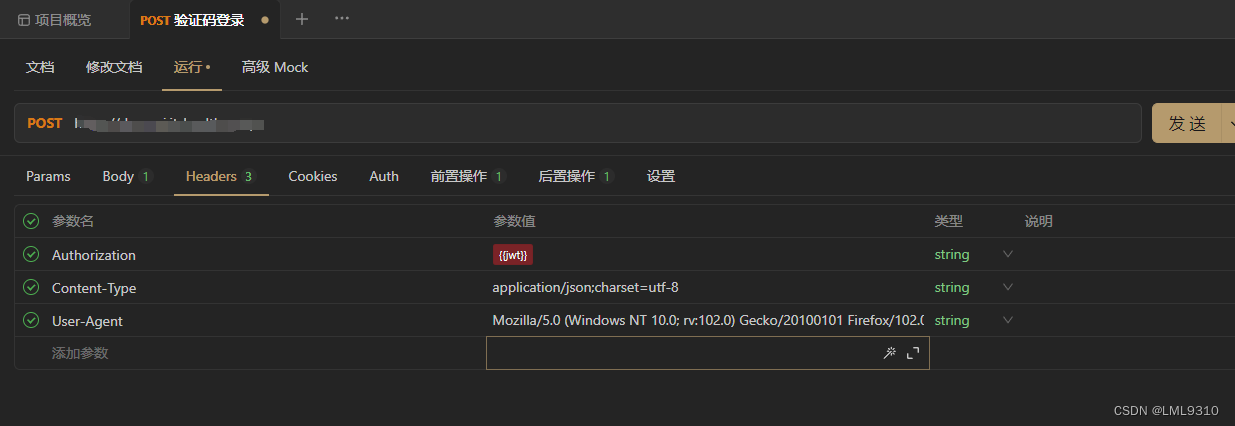Open type dropdown for User-Agent row
Image resolution: width=1235 pixels, height=426 pixels.
coord(1008,320)
